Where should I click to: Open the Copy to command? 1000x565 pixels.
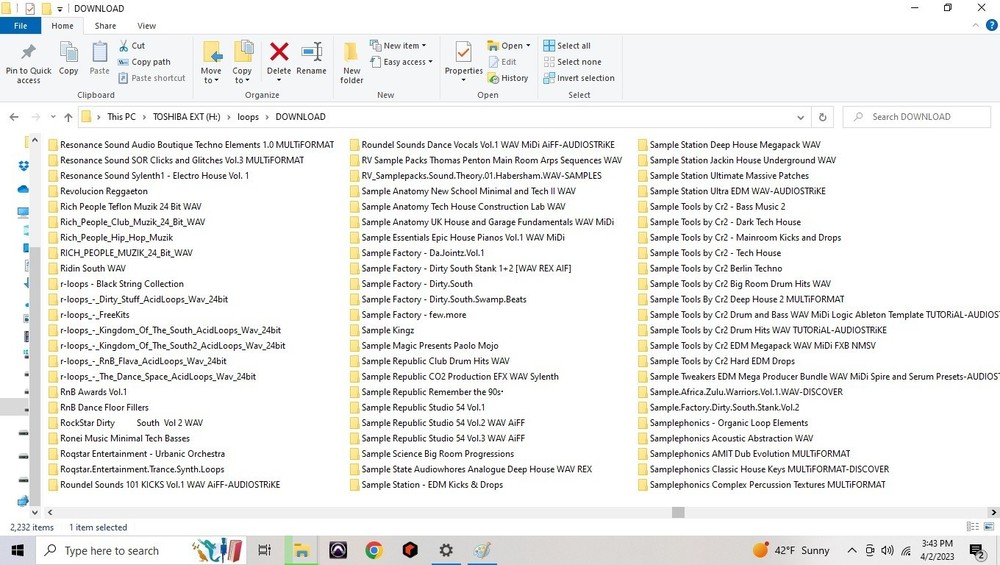(242, 62)
